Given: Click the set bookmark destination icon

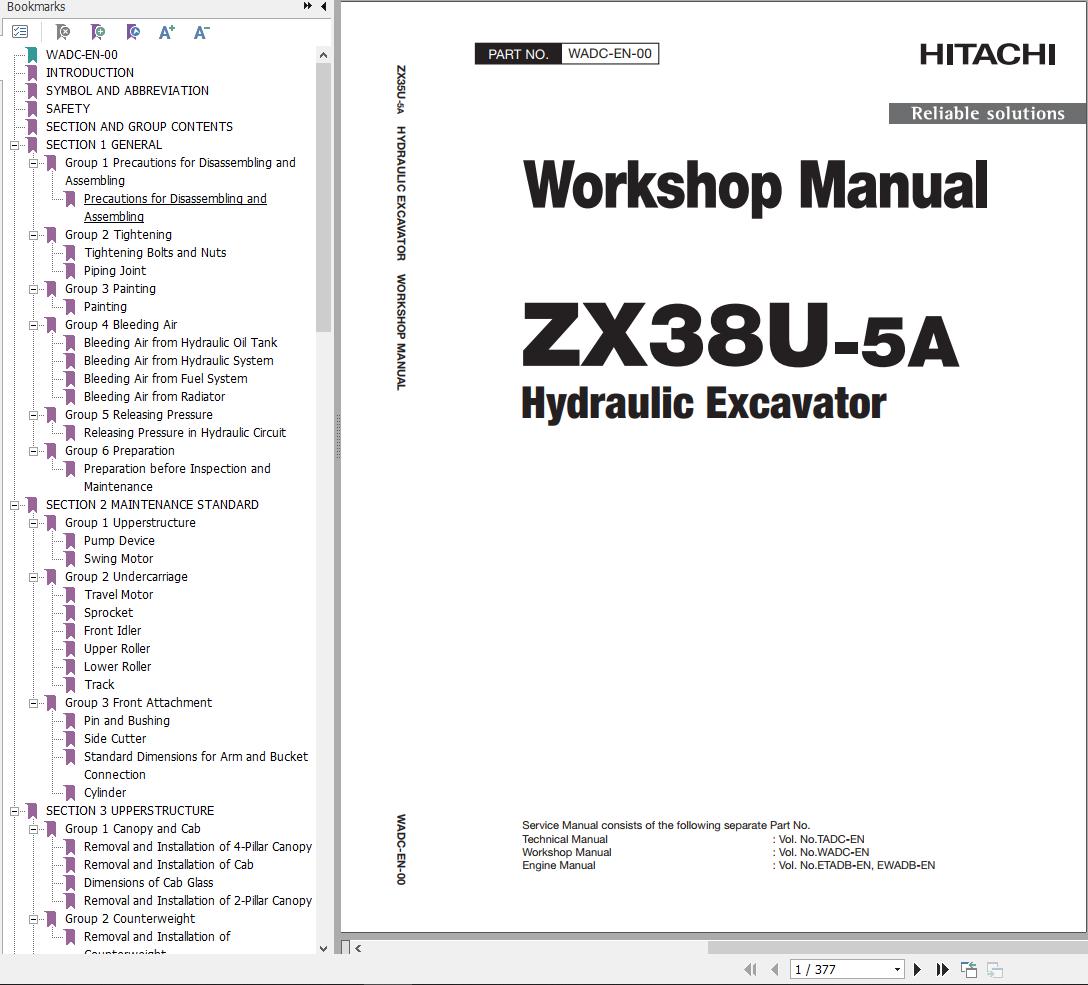Looking at the screenshot, I should [x=133, y=32].
